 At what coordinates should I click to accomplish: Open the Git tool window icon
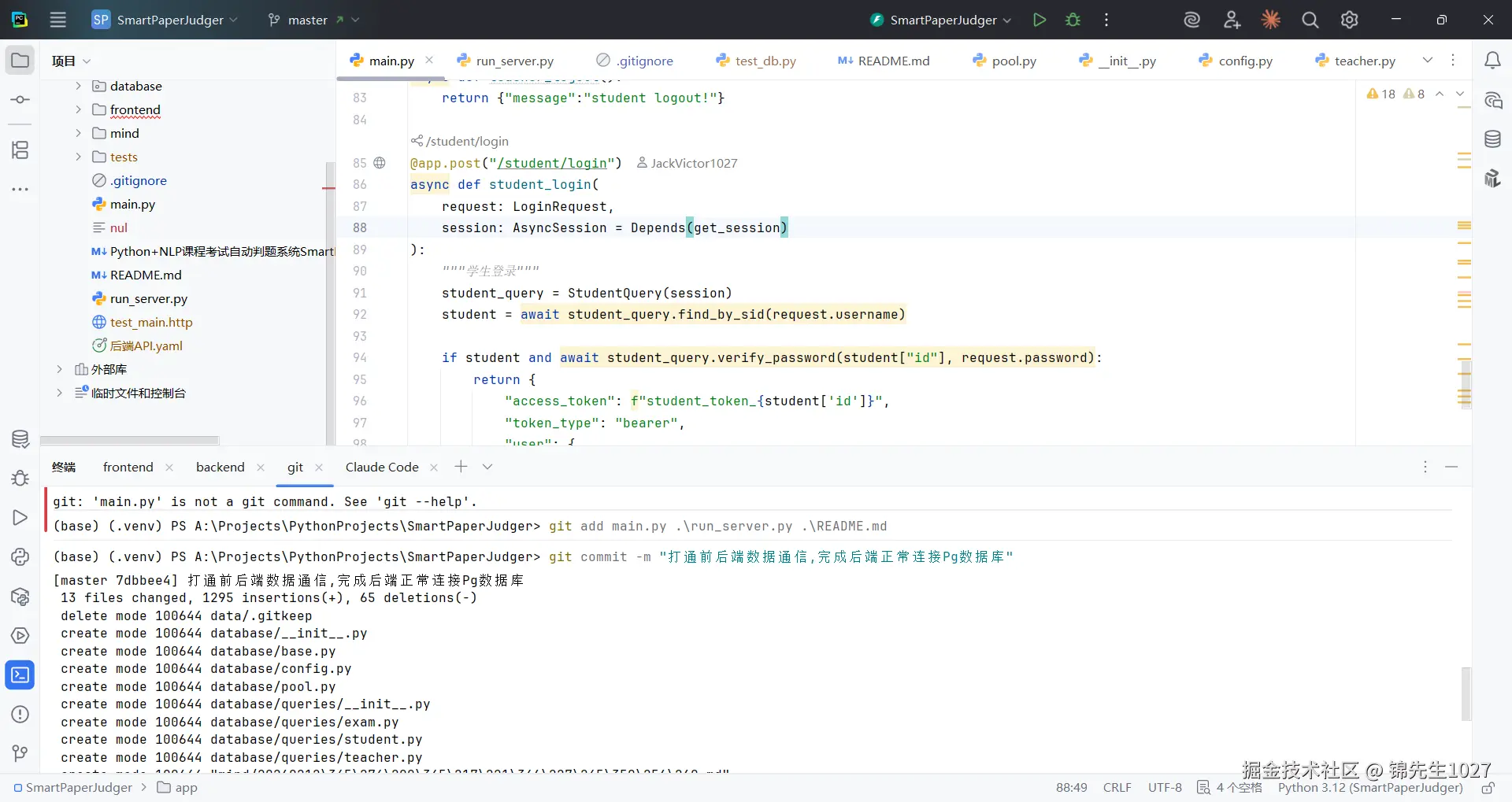coord(20,753)
